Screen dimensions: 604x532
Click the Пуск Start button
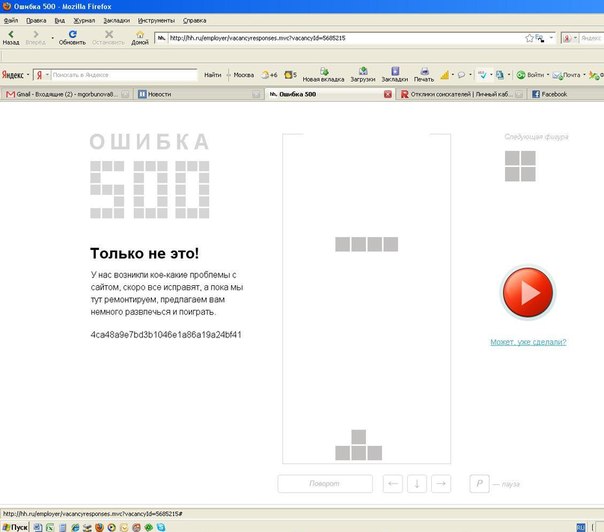tap(15, 527)
